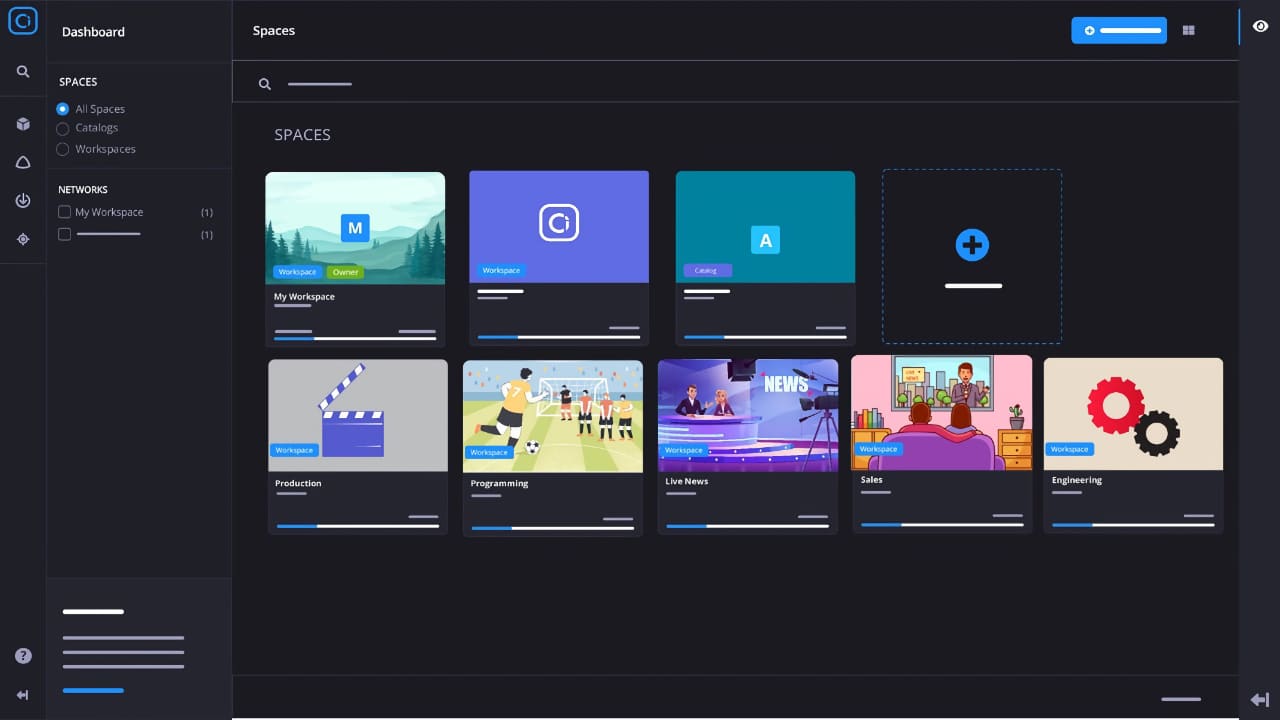Collapse the right panel with the arrow icon
Image resolution: width=1280 pixels, height=720 pixels.
pos(1260,700)
